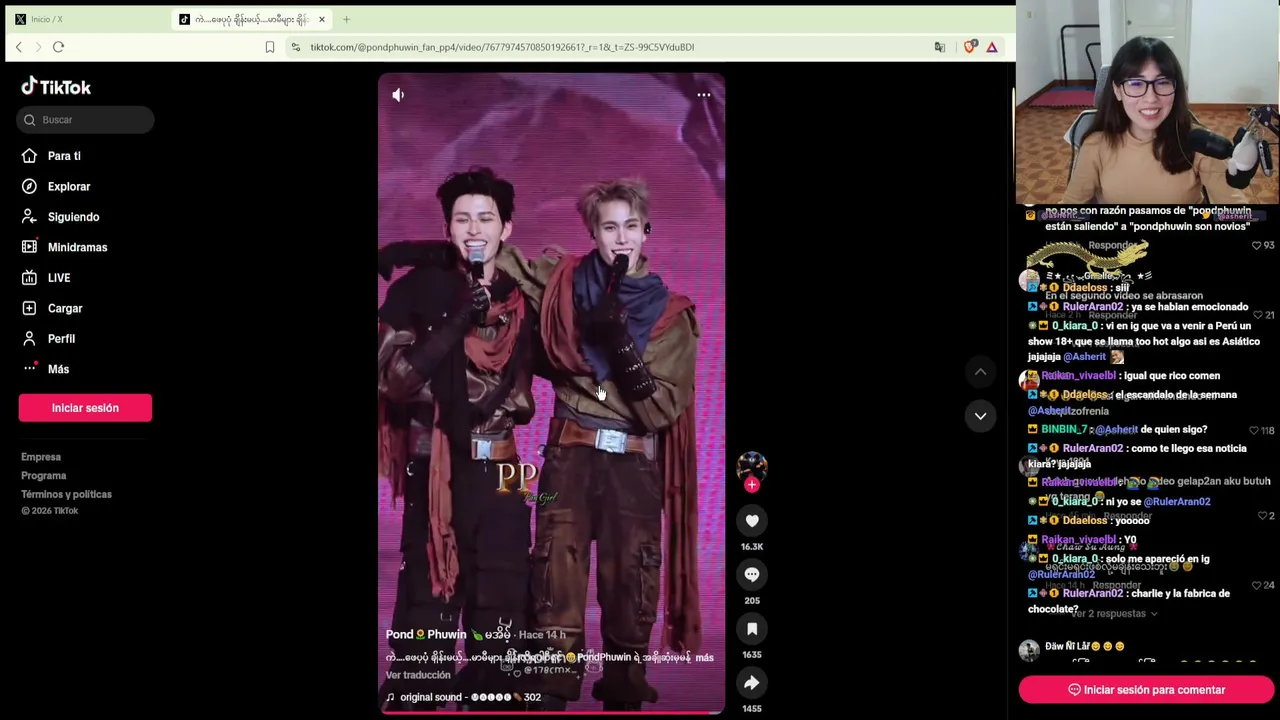Image resolution: width=1280 pixels, height=720 pixels.
Task: Expand 'Ver 2 respuestas' in the comments
Action: [1114, 614]
